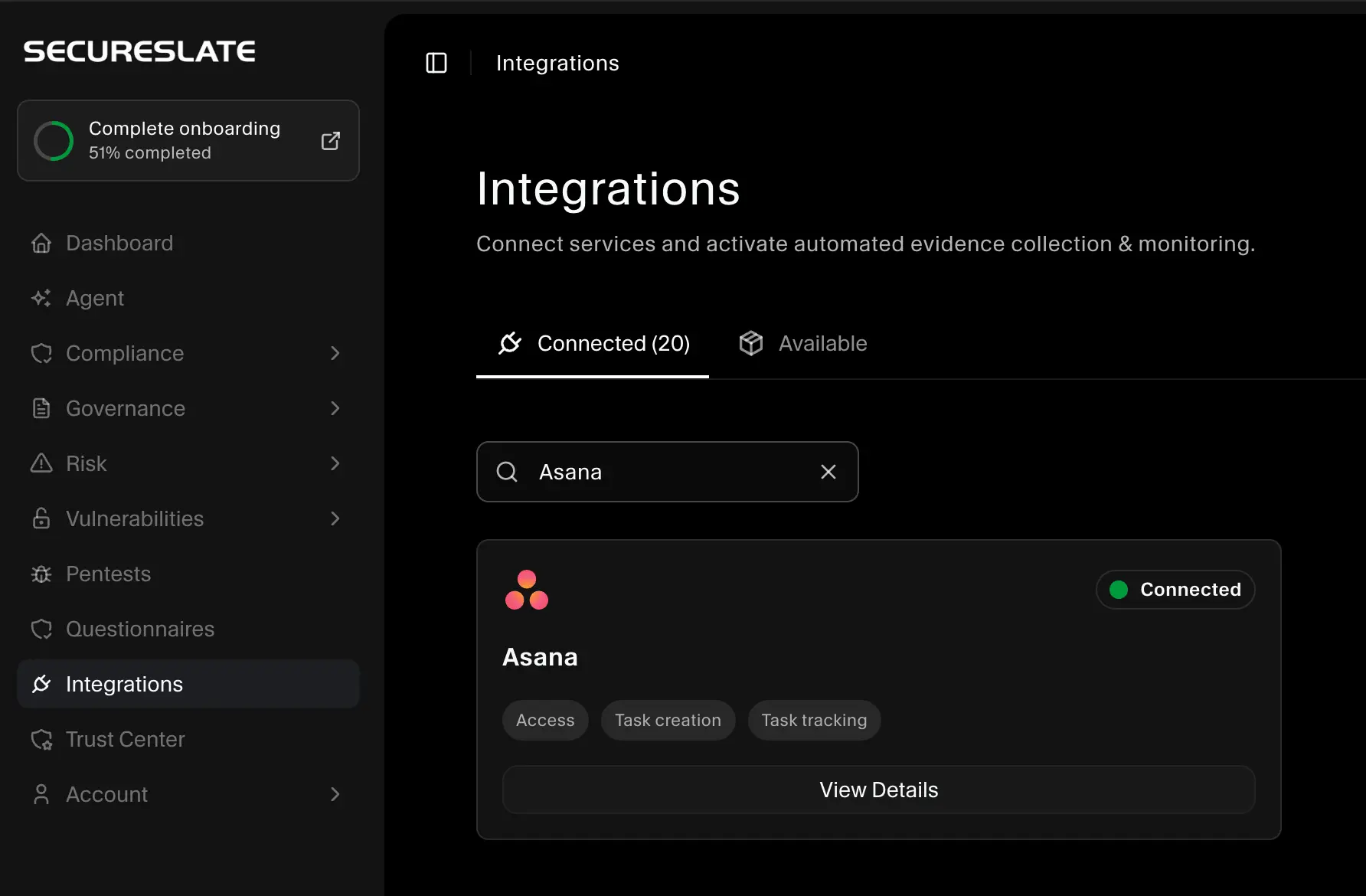Focus the integrations search field
Viewport: 1366px width, 896px height.
pyautogui.click(x=667, y=472)
